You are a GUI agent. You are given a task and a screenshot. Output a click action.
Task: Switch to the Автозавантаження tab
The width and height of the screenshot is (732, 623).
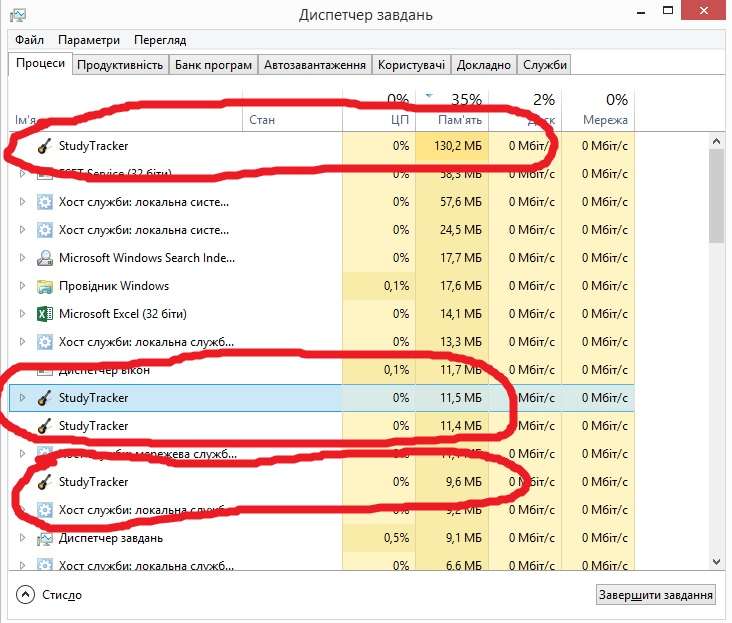pos(314,65)
